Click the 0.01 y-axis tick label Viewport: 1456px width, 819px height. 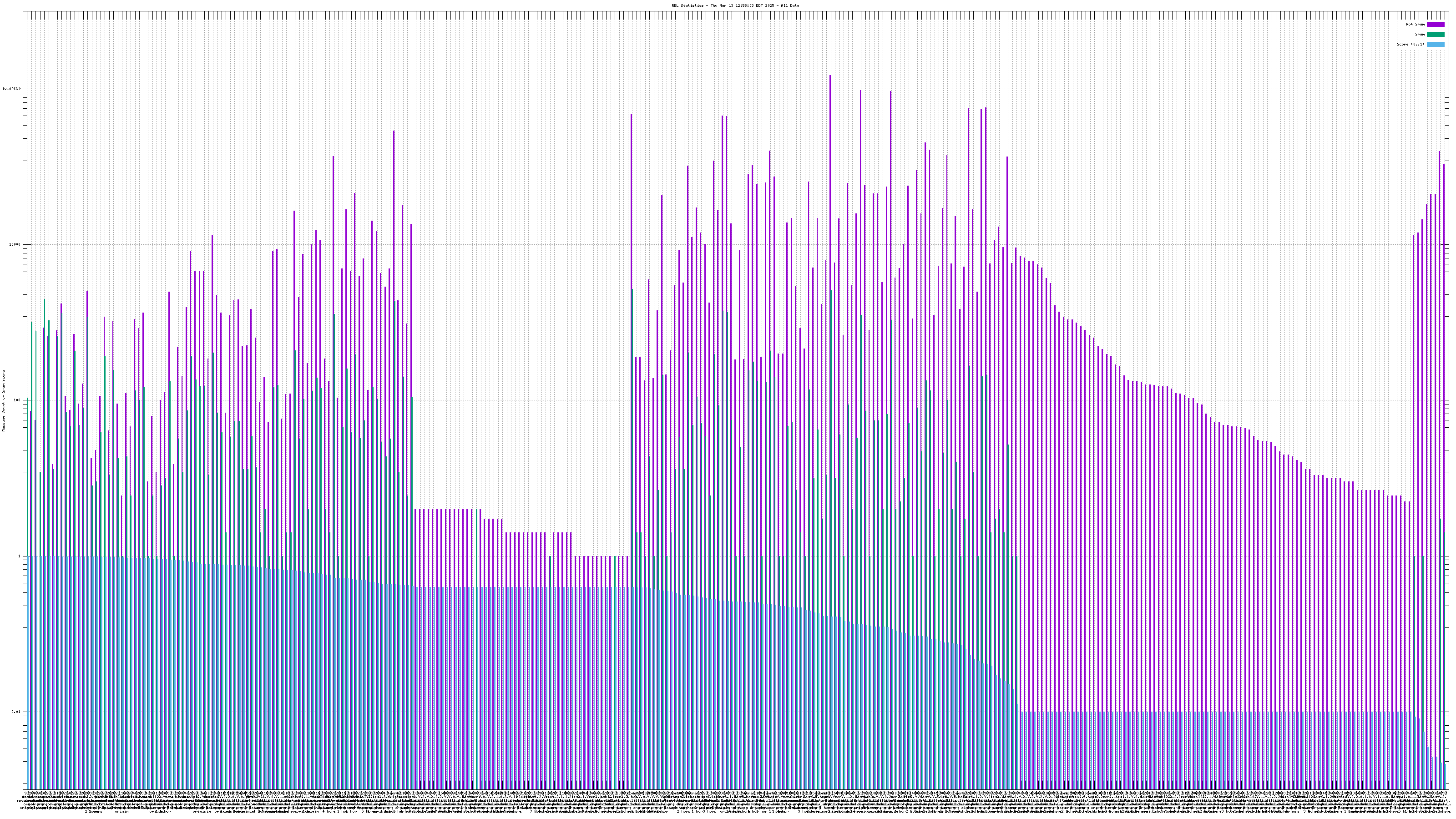[16, 712]
